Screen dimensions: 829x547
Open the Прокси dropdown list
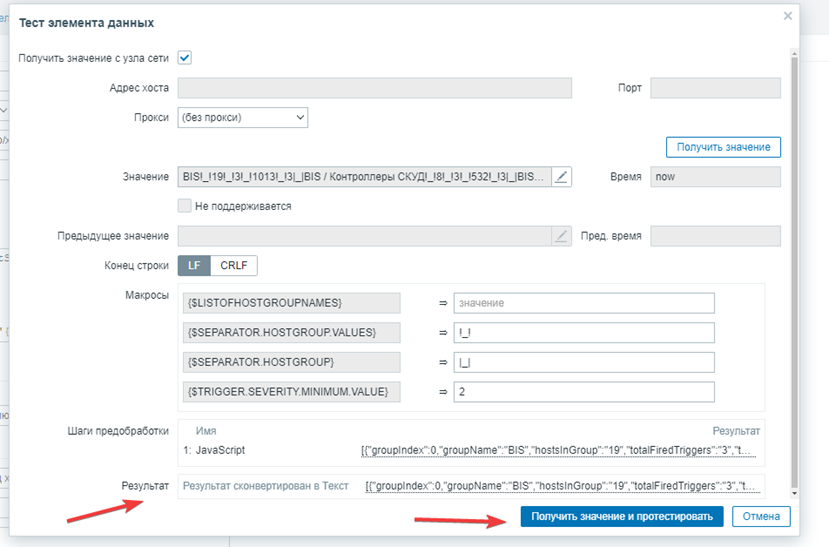[x=243, y=118]
